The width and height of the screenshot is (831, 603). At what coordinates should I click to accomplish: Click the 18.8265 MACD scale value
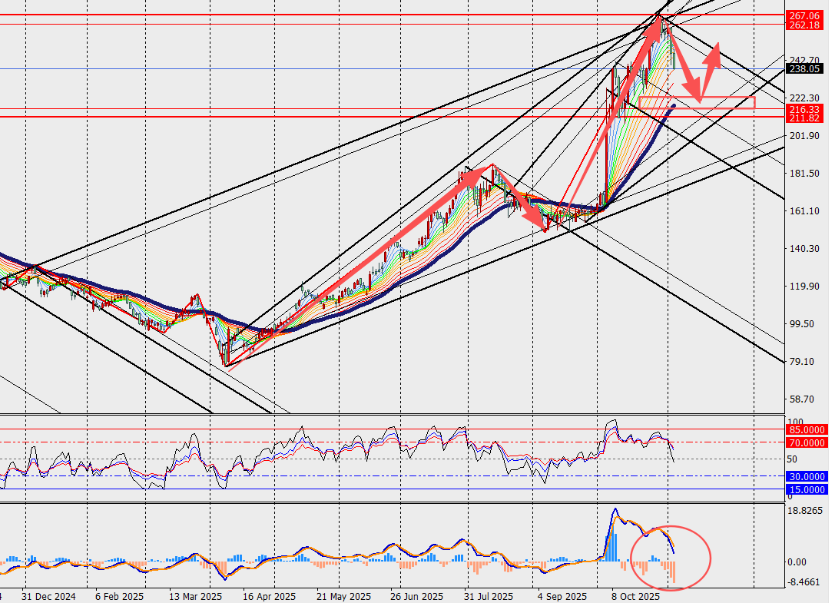coord(806,509)
